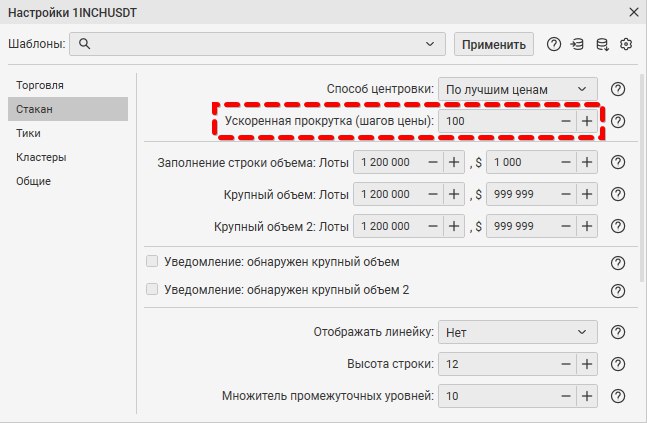Decrease Высота строки value with minus
The height and width of the screenshot is (423, 647).
[565, 364]
